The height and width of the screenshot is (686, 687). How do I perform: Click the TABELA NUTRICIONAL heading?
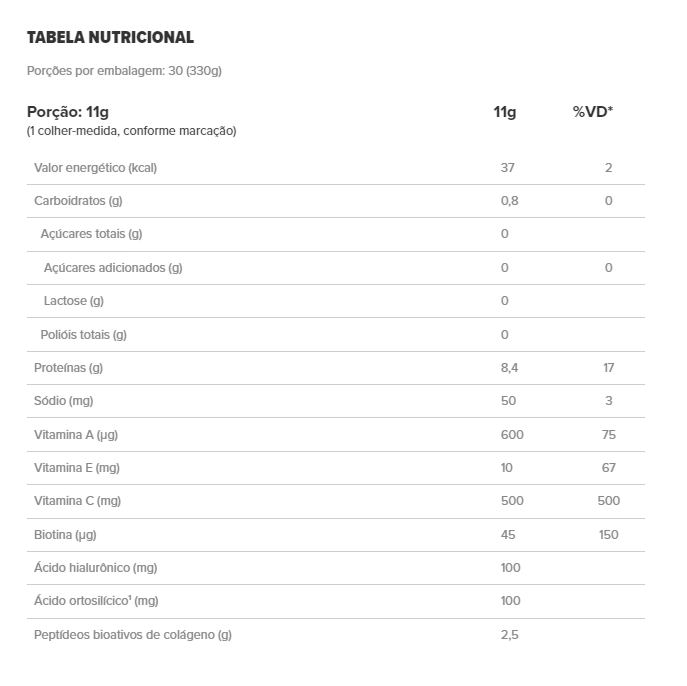[x=110, y=37]
